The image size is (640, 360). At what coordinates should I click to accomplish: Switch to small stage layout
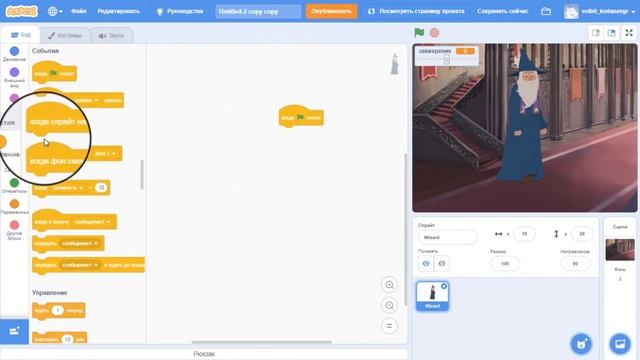[596, 33]
